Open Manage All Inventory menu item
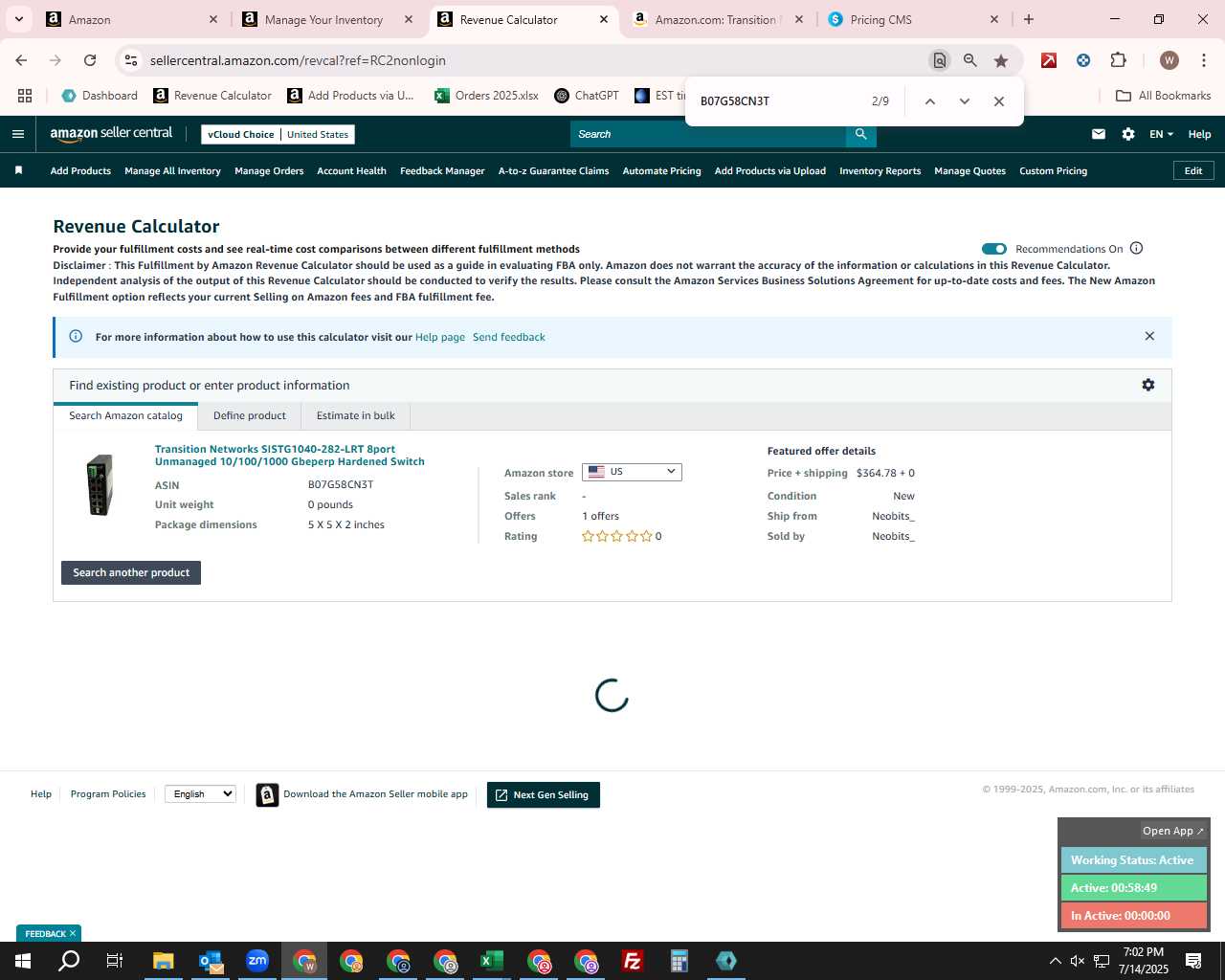 pos(172,170)
